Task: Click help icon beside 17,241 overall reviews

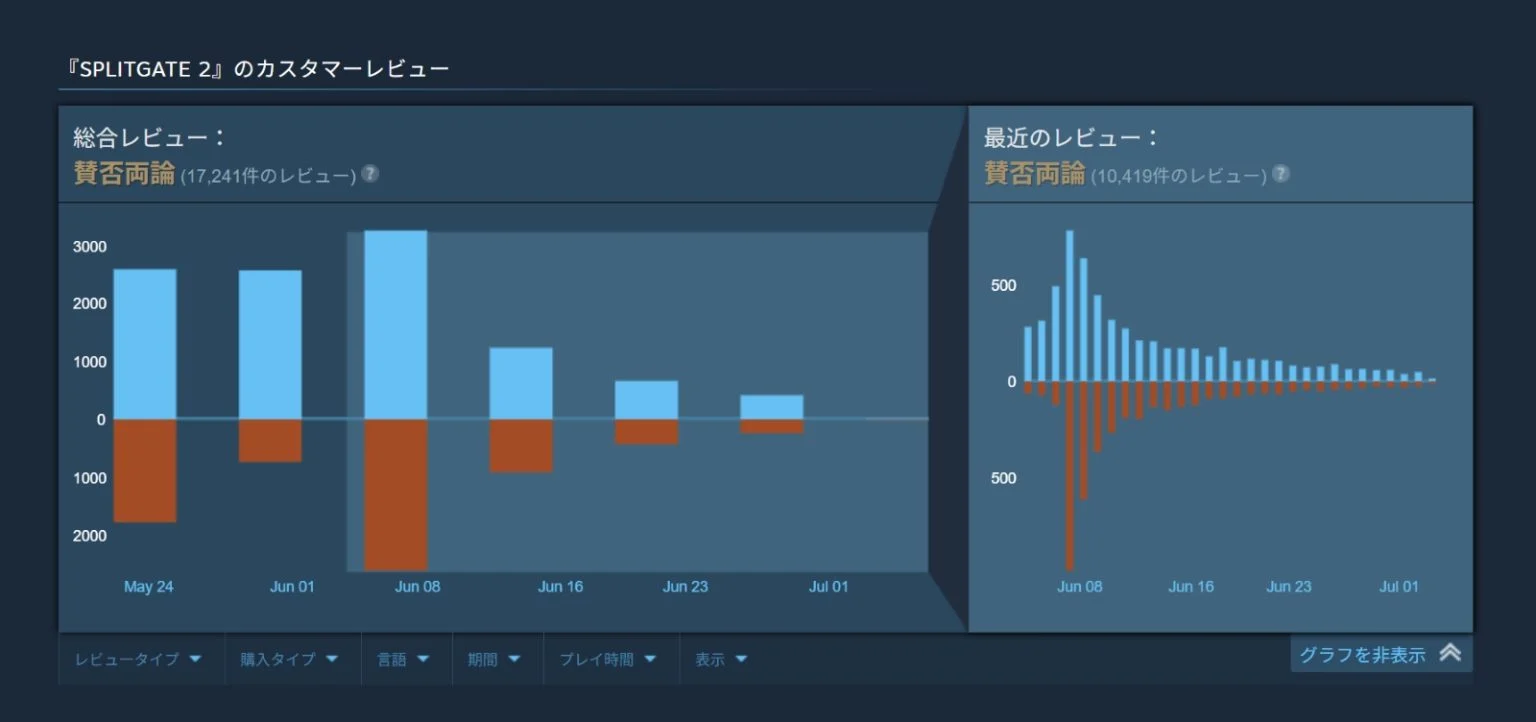Action: [370, 174]
